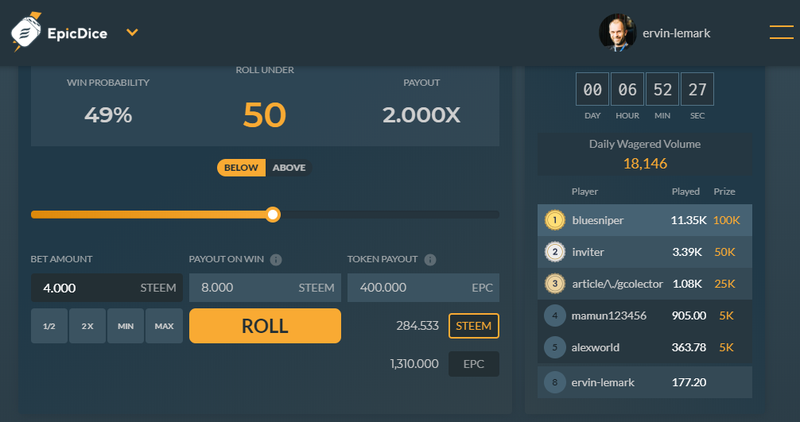Open the hamburger menu
The height and width of the screenshot is (422, 800).
(x=781, y=32)
